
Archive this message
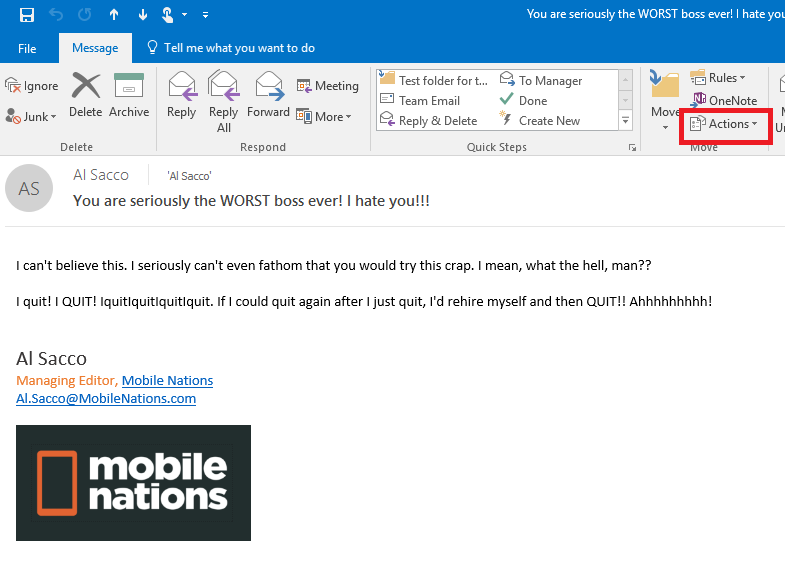[x=129, y=95]
